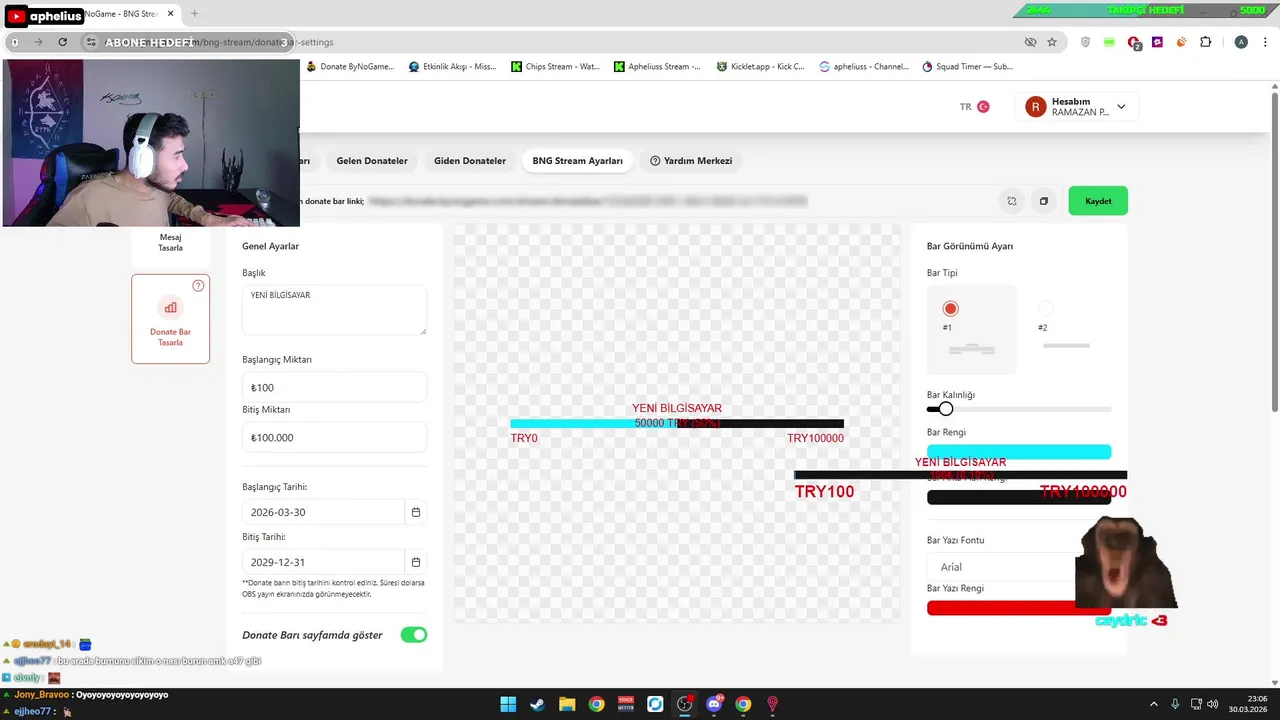1280x720 pixels.
Task: Click the orange extension icon in Chrome toolbar
Action: [x=1182, y=42]
